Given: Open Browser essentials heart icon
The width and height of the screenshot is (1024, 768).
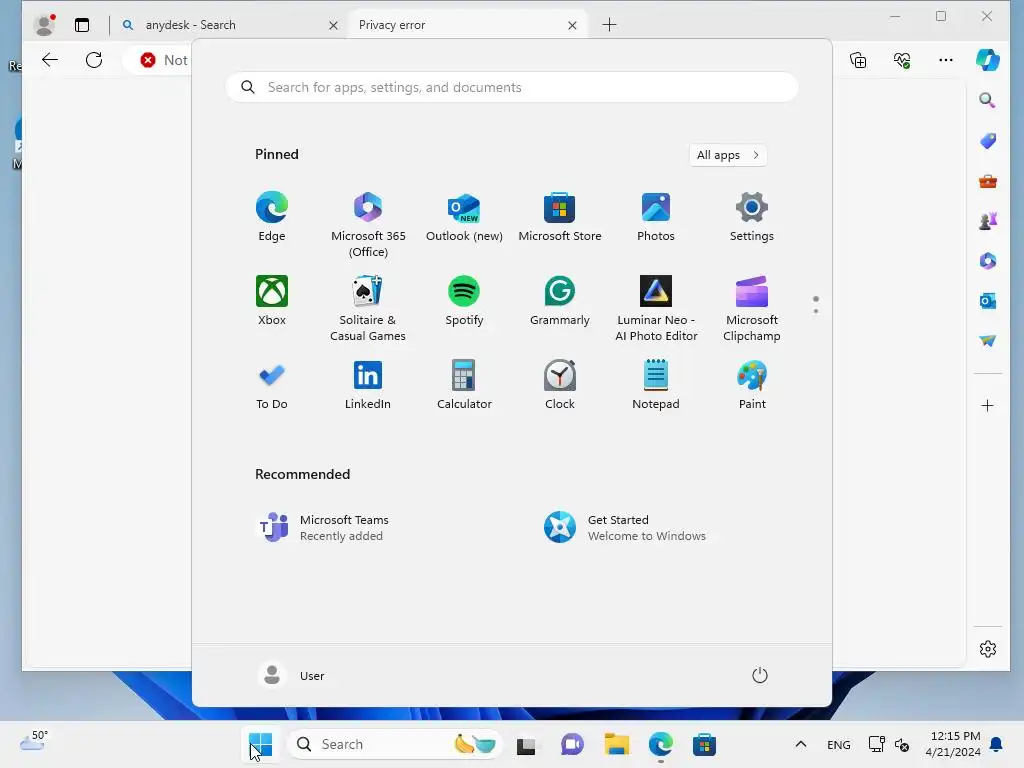Looking at the screenshot, I should [x=902, y=60].
